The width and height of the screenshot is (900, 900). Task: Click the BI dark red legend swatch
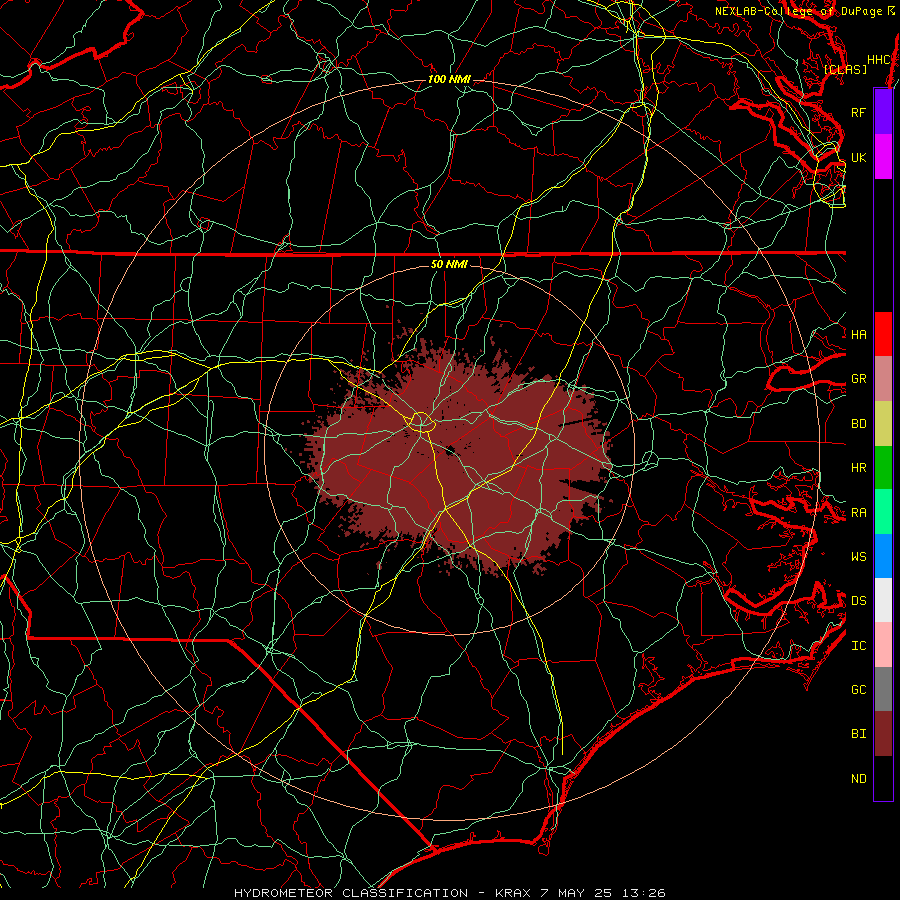(883, 734)
